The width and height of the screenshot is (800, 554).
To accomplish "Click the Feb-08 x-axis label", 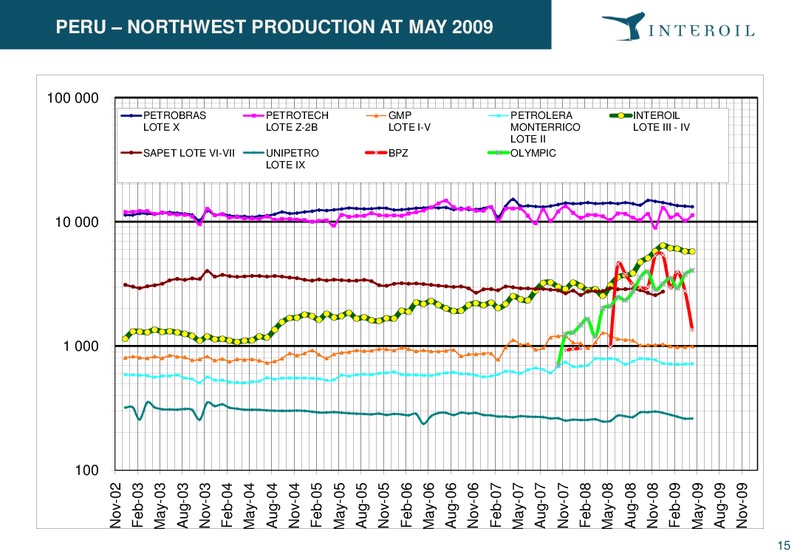I will coord(587,506).
